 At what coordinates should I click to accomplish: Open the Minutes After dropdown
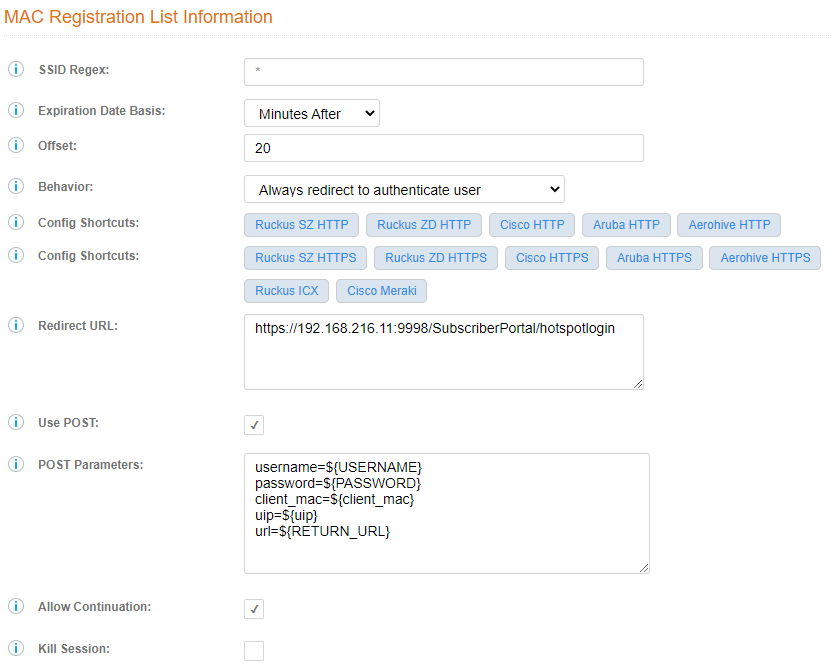312,114
